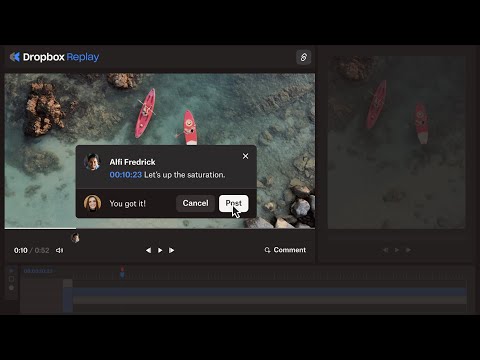The height and width of the screenshot is (360, 480).
Task: Copy the share link icon
Action: (x=303, y=57)
